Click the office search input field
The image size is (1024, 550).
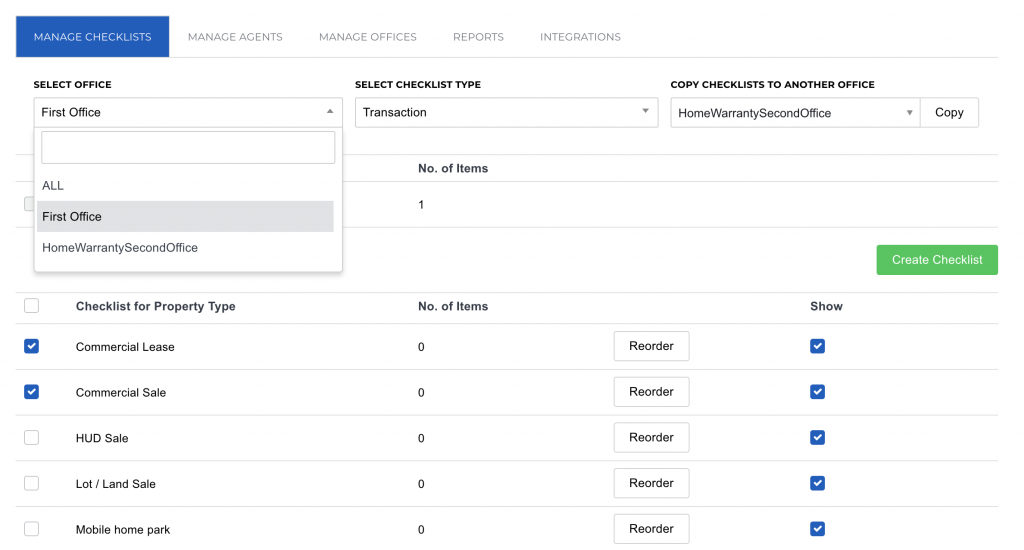[x=188, y=148]
